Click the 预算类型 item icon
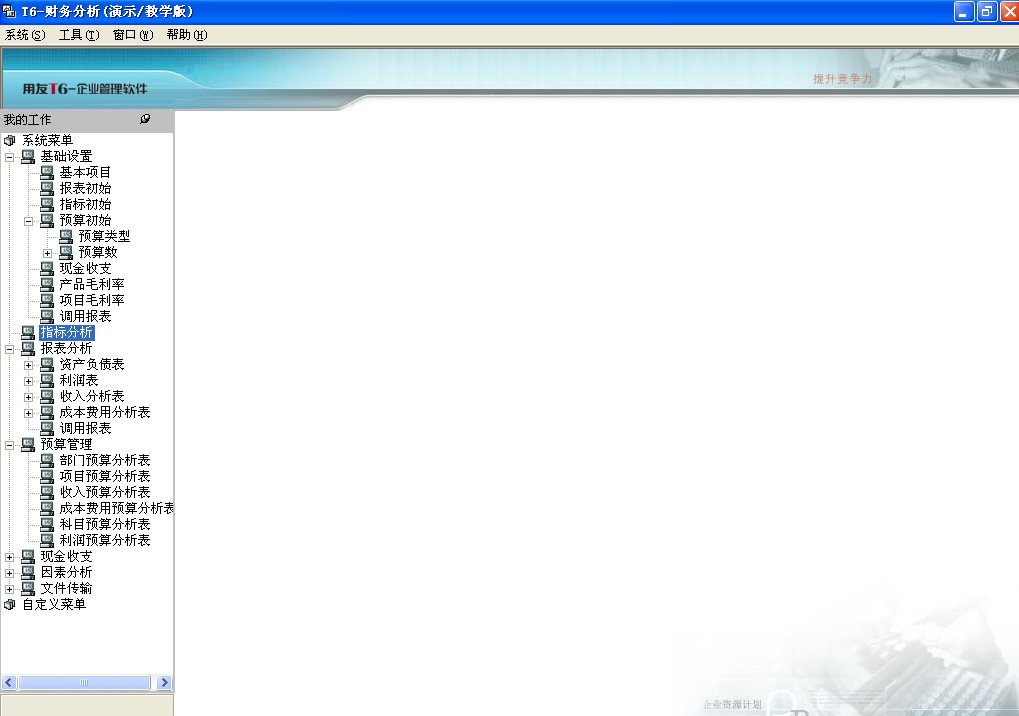Screen dimensions: 1019x716 click(x=66, y=237)
